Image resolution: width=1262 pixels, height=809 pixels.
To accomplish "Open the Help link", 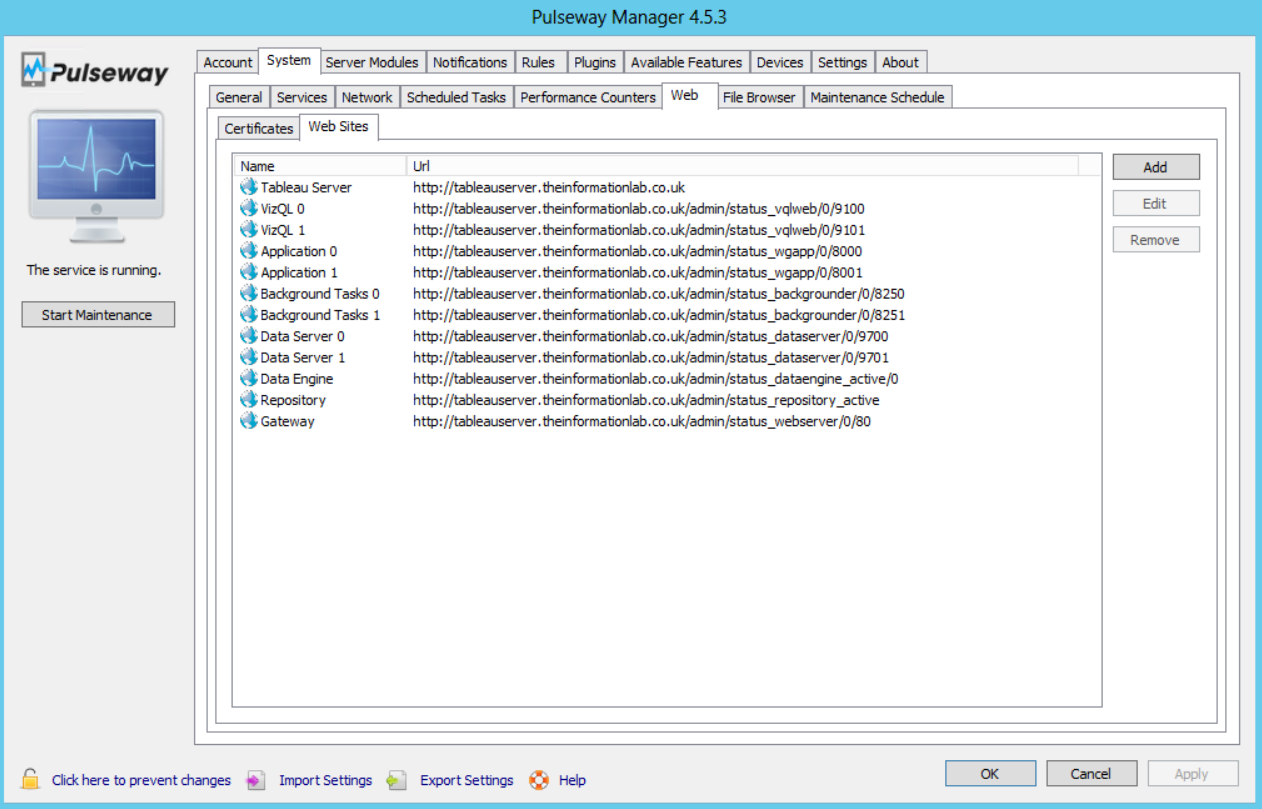I will point(572,780).
